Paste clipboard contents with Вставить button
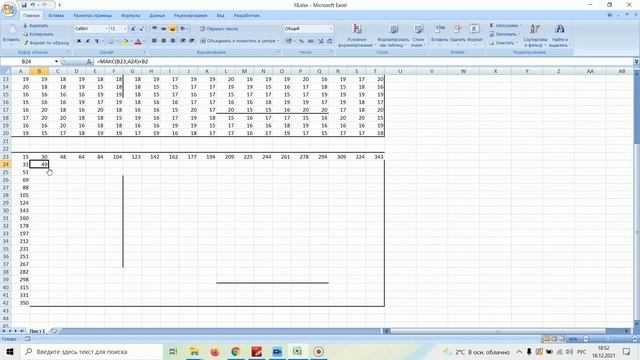Image resolution: width=640 pixels, height=360 pixels. click(x=11, y=34)
